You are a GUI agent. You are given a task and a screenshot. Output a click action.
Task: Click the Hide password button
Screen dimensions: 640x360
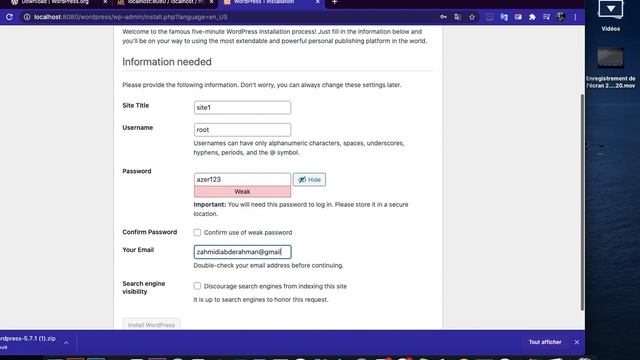pyautogui.click(x=309, y=180)
